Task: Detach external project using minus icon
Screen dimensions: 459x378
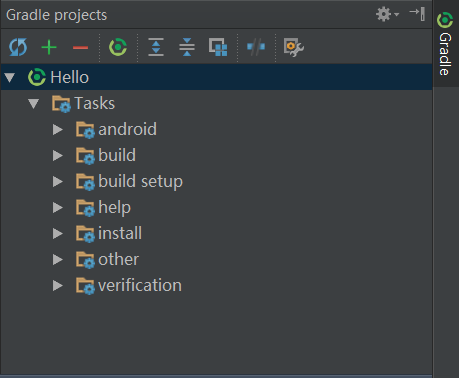Action: tap(80, 48)
